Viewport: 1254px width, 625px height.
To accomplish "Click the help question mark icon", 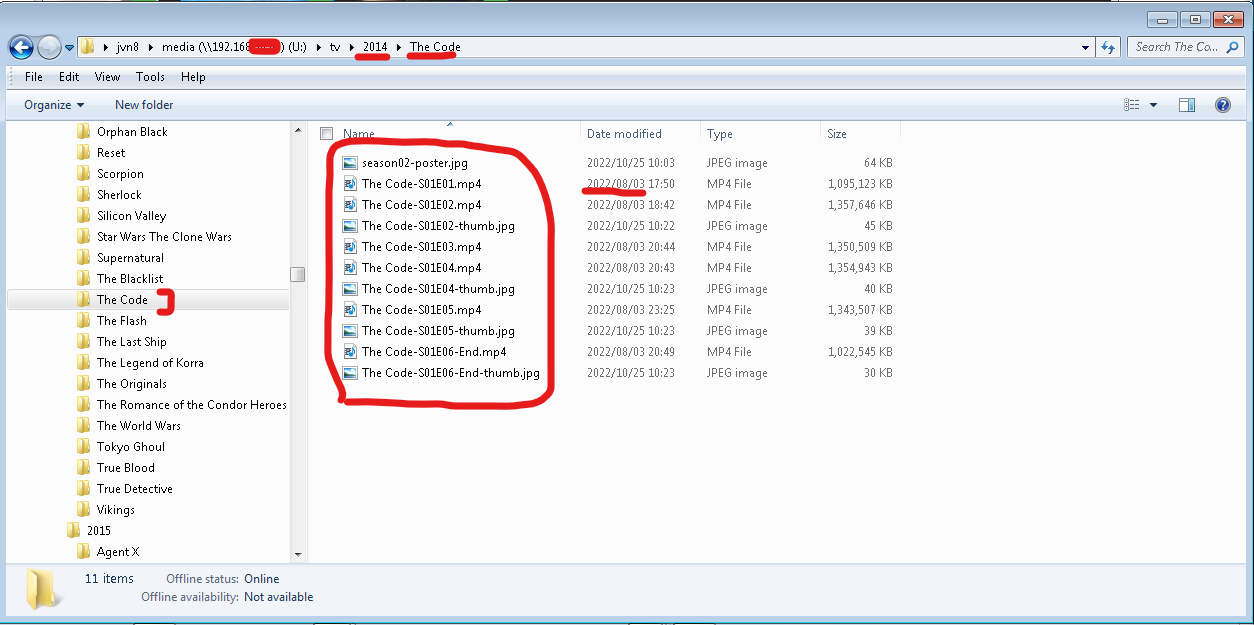I will coord(1222,105).
